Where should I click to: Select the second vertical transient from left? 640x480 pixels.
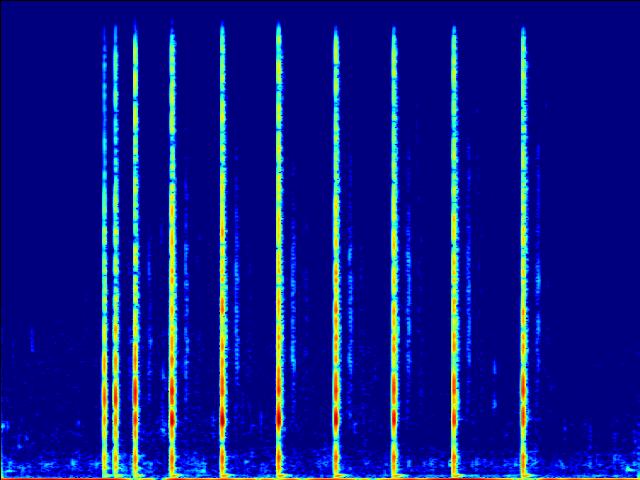[x=115, y=250]
